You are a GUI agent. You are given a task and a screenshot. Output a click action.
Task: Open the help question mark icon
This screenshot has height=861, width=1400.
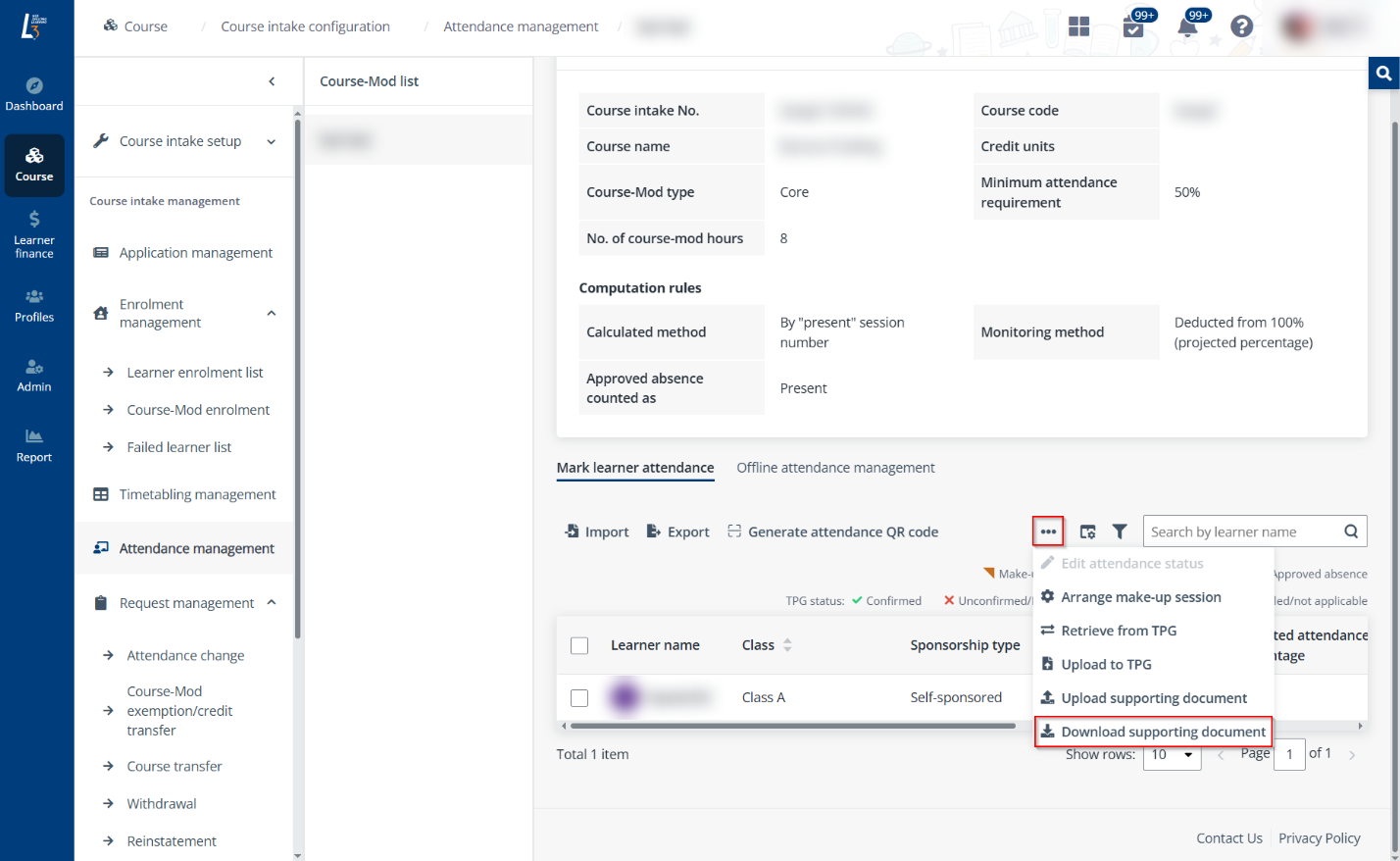click(x=1241, y=27)
